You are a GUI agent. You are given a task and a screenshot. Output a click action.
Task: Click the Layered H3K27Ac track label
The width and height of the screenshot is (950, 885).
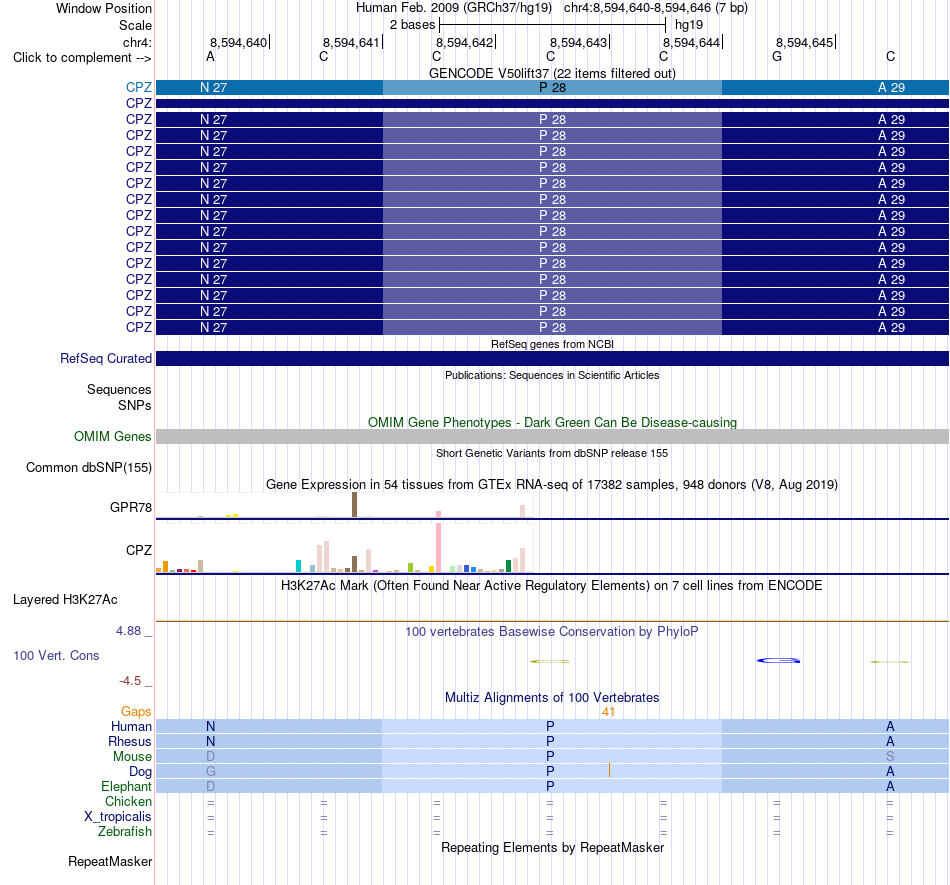point(65,600)
